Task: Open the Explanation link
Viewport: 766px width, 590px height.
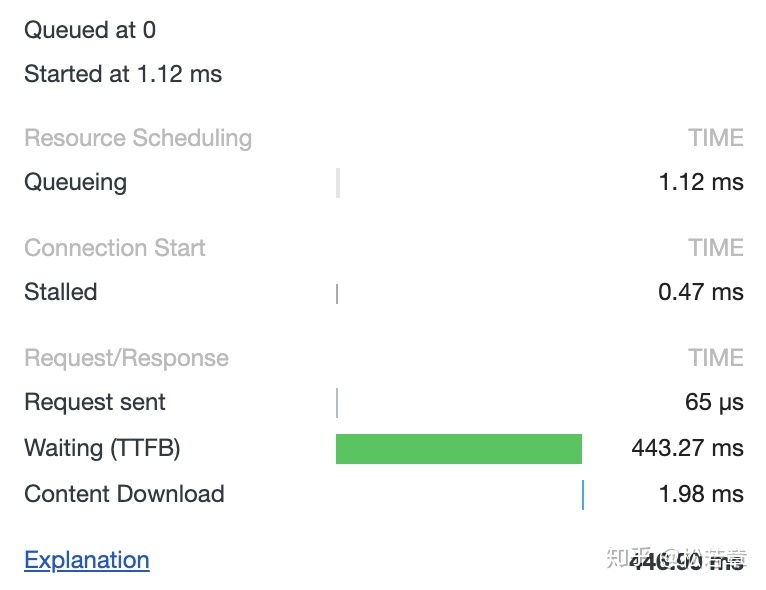Action: point(87,560)
